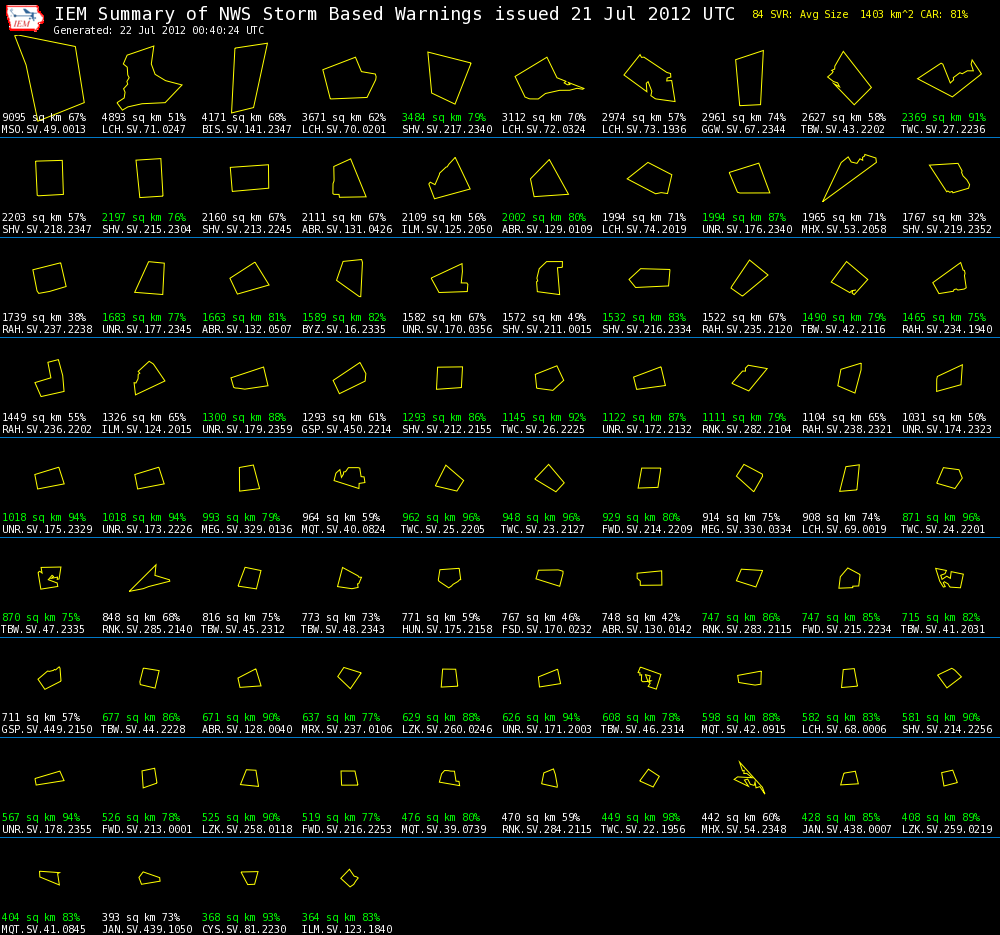Select the RNK.SV.285.2140 arrow-shaped polygon
The image size is (1000, 935).
148,579
